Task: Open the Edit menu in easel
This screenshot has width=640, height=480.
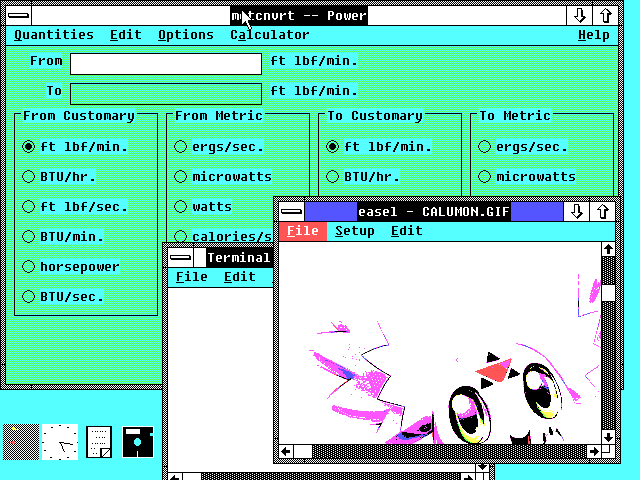Action: pyautogui.click(x=407, y=231)
